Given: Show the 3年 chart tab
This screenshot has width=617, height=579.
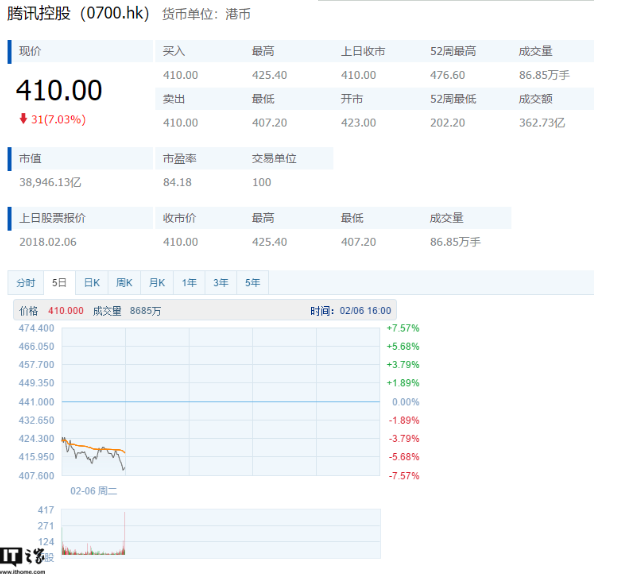Looking at the screenshot, I should pos(221,283).
